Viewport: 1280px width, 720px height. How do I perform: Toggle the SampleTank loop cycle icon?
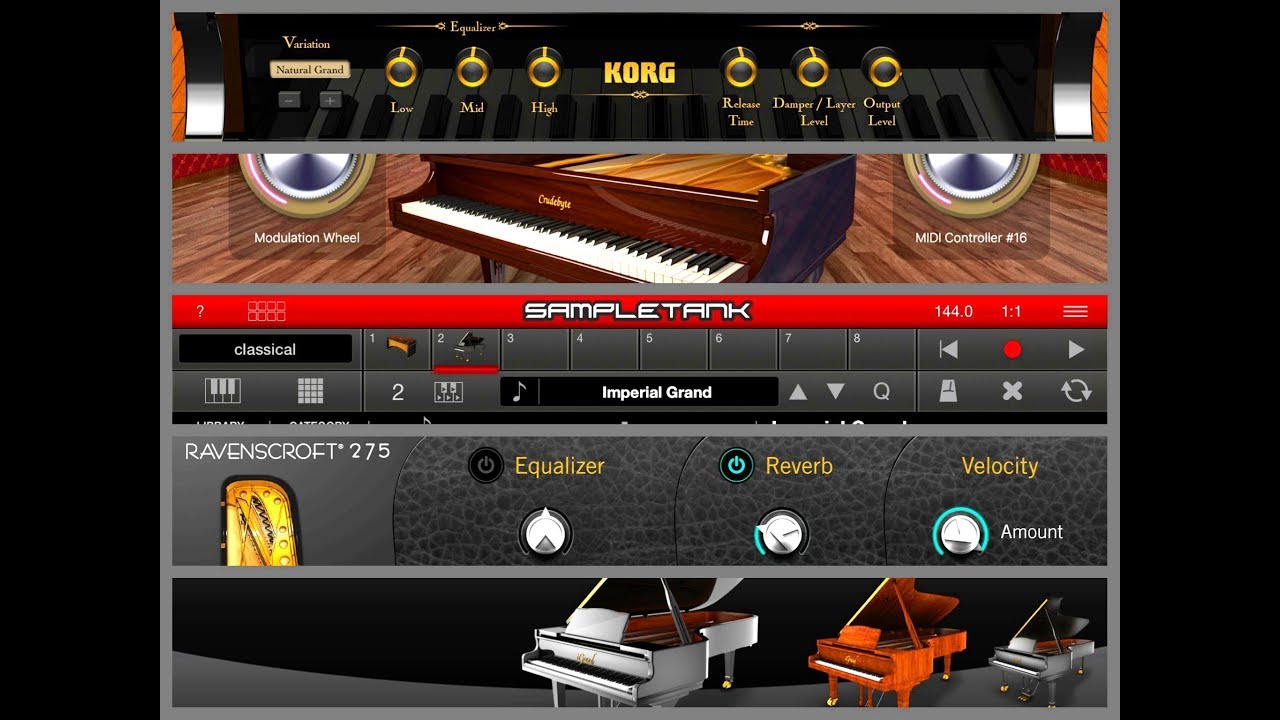1076,391
